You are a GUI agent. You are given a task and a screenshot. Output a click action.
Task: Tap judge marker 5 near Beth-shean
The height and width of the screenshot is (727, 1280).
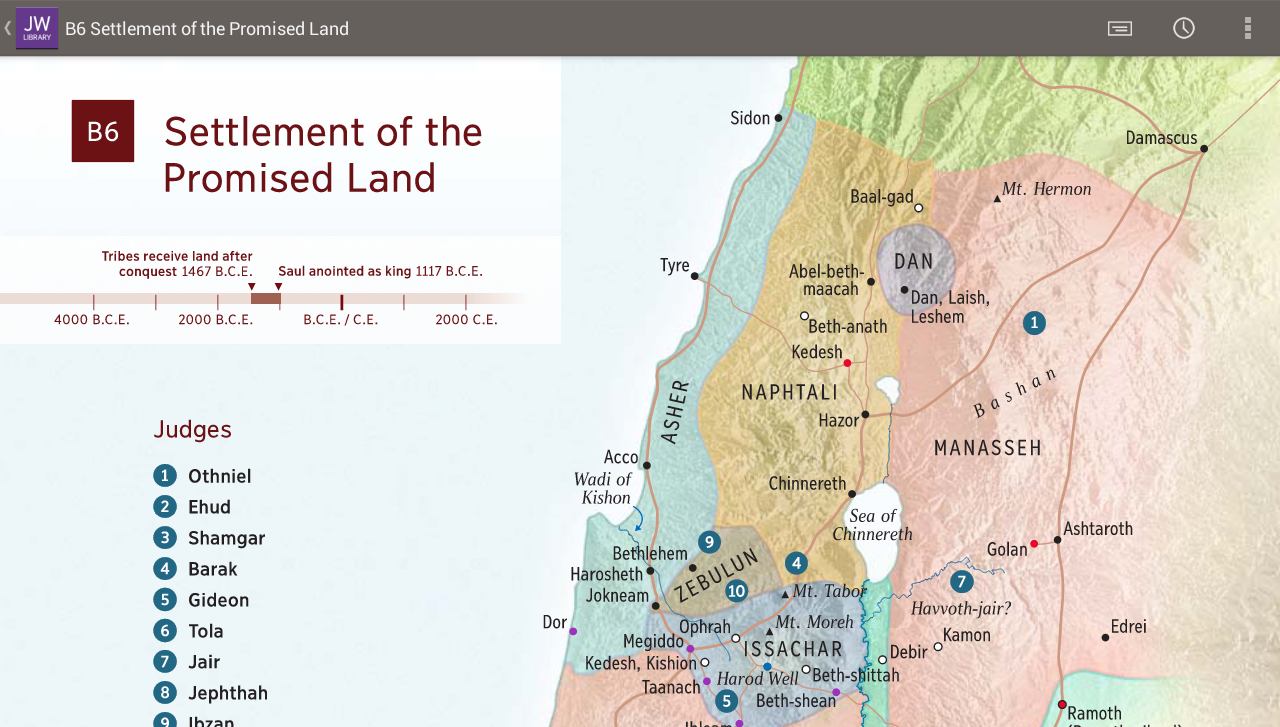pos(726,701)
